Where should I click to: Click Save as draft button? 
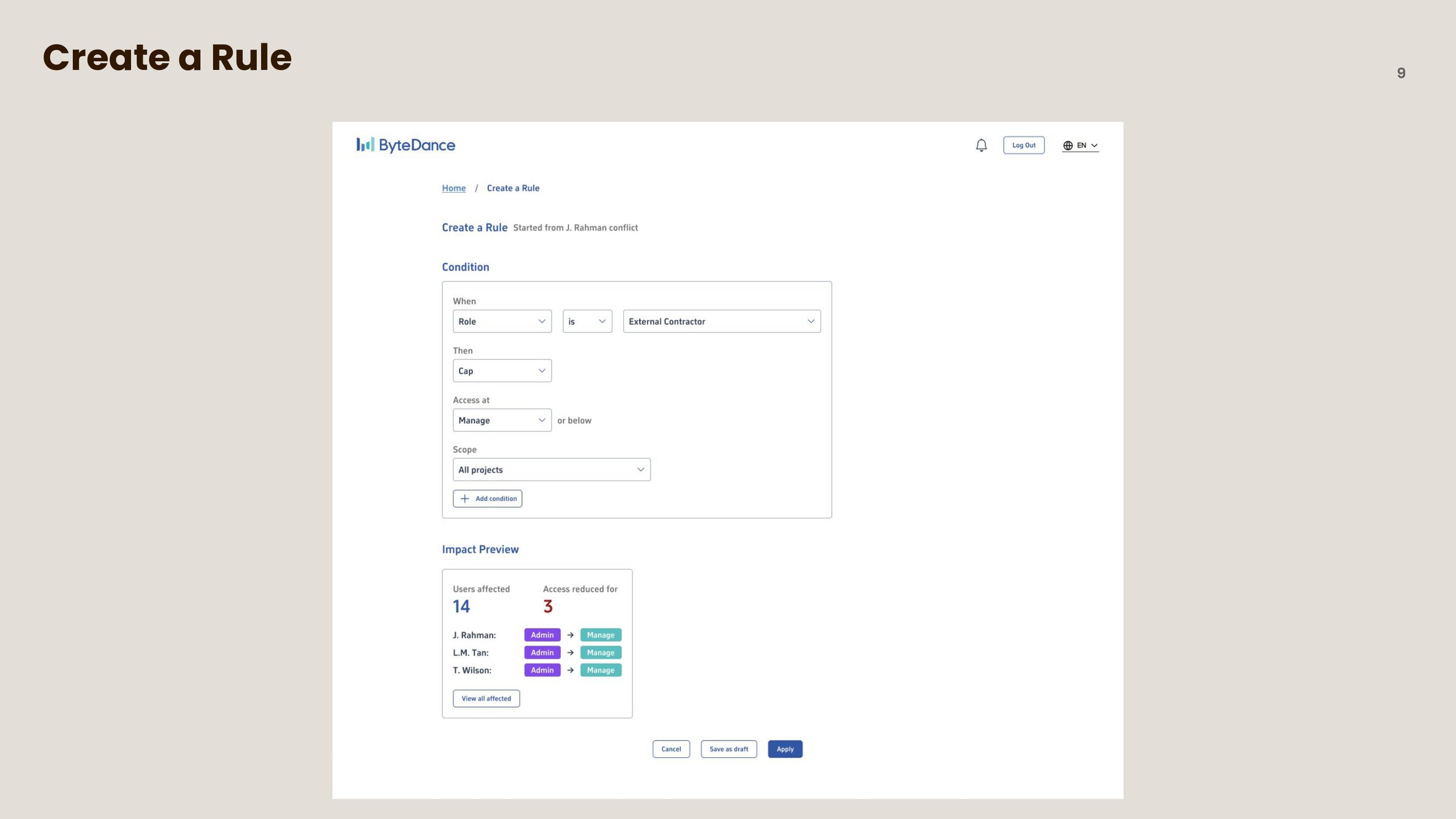pos(729,749)
